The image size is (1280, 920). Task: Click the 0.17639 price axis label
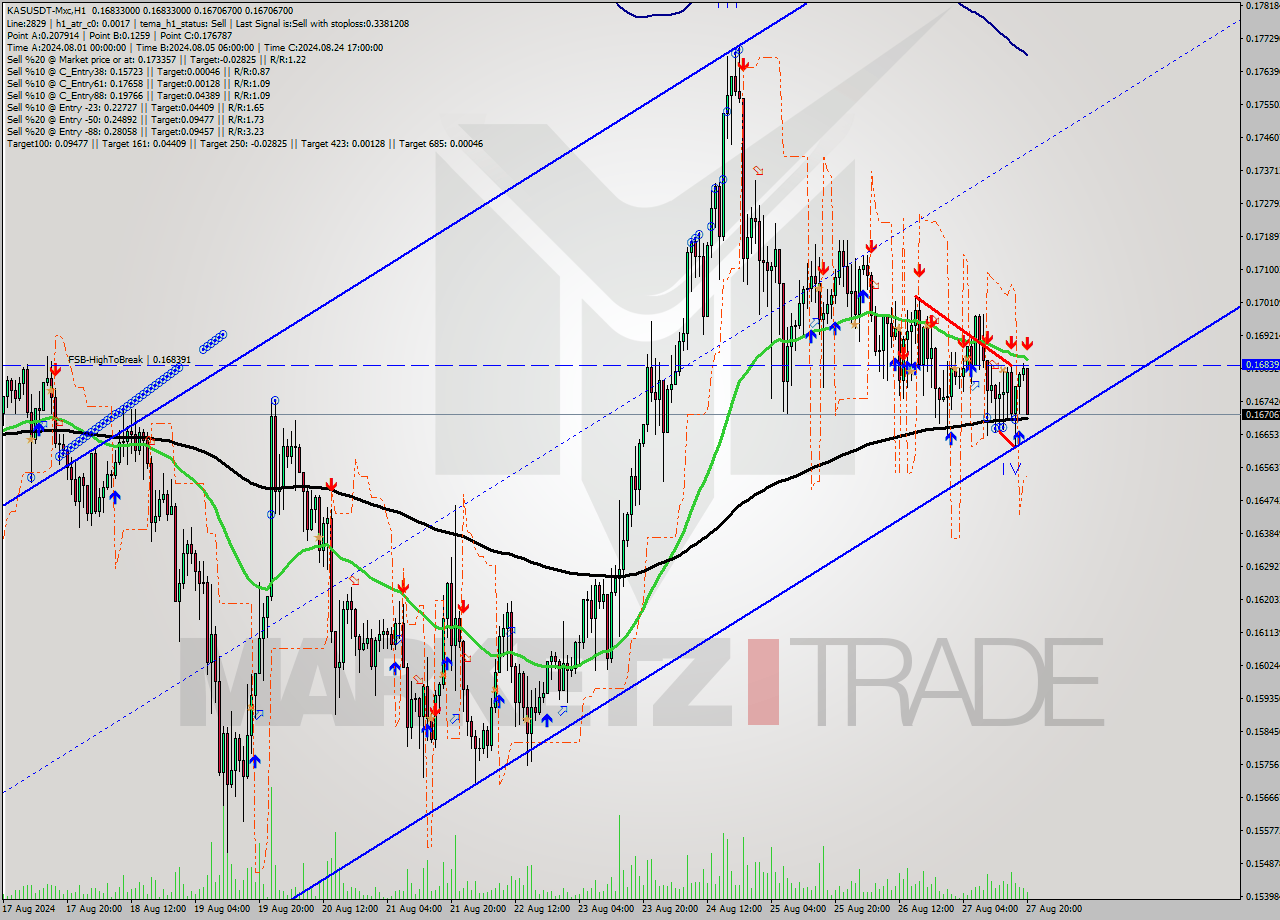[1262, 71]
